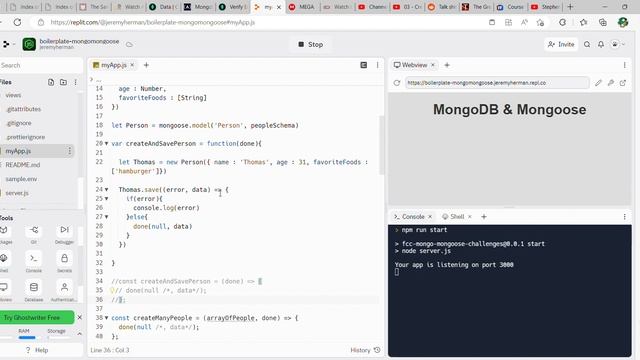Open the browser profile avatar
This screenshot has width=640, height=360.
(x=623, y=22)
